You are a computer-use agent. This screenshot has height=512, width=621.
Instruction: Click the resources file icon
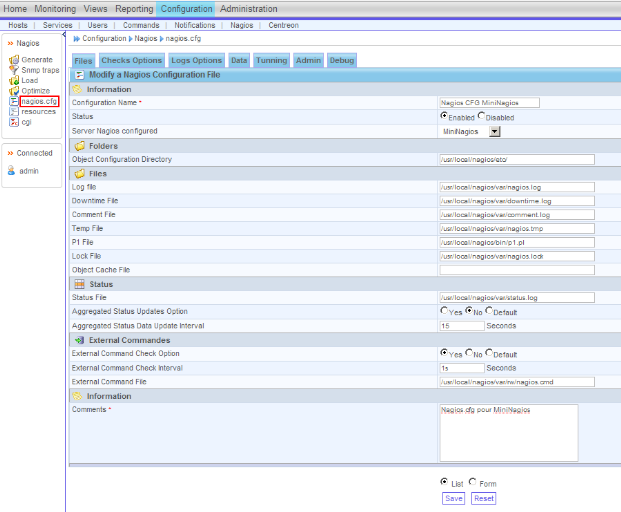pos(13,112)
